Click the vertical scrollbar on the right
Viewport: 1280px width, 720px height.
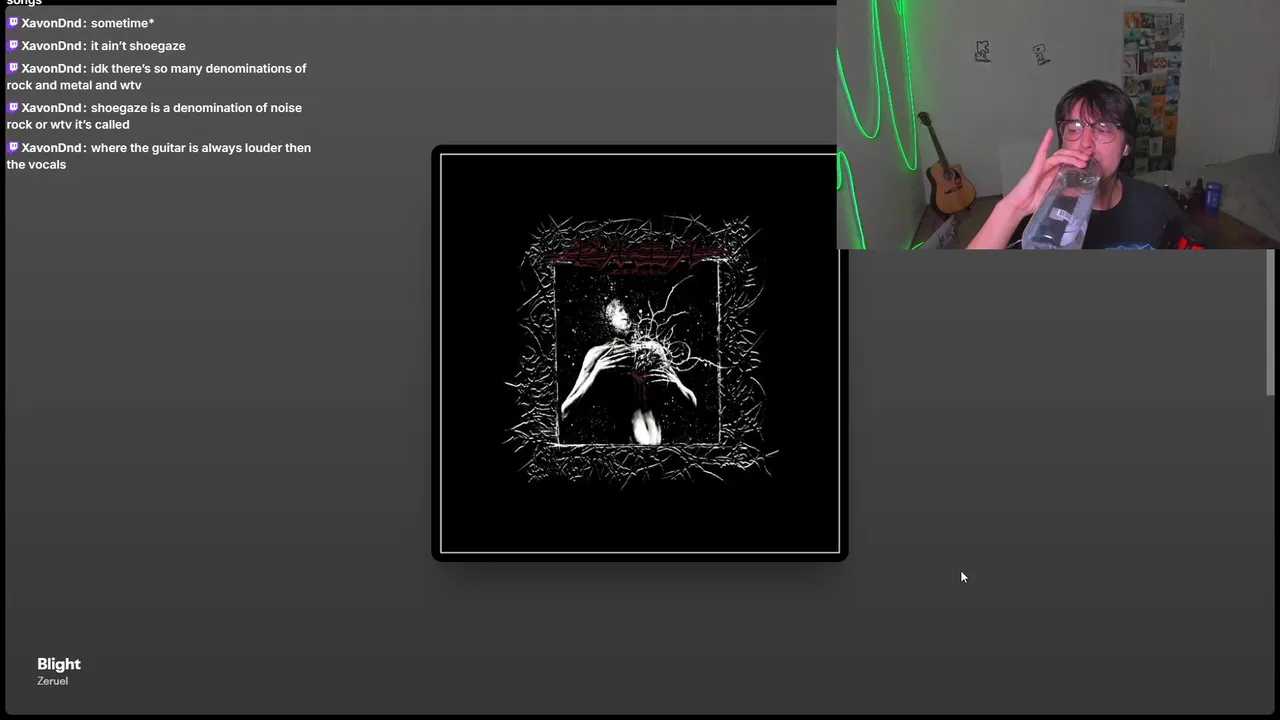[x=1271, y=322]
